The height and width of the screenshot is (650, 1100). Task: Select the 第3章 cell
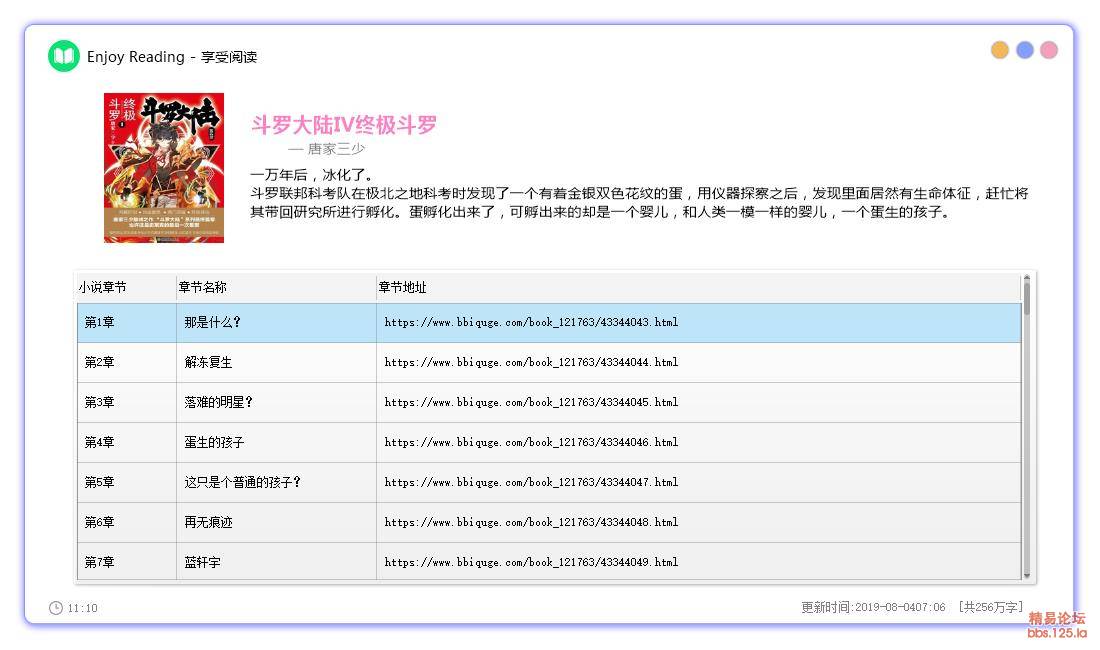126,402
